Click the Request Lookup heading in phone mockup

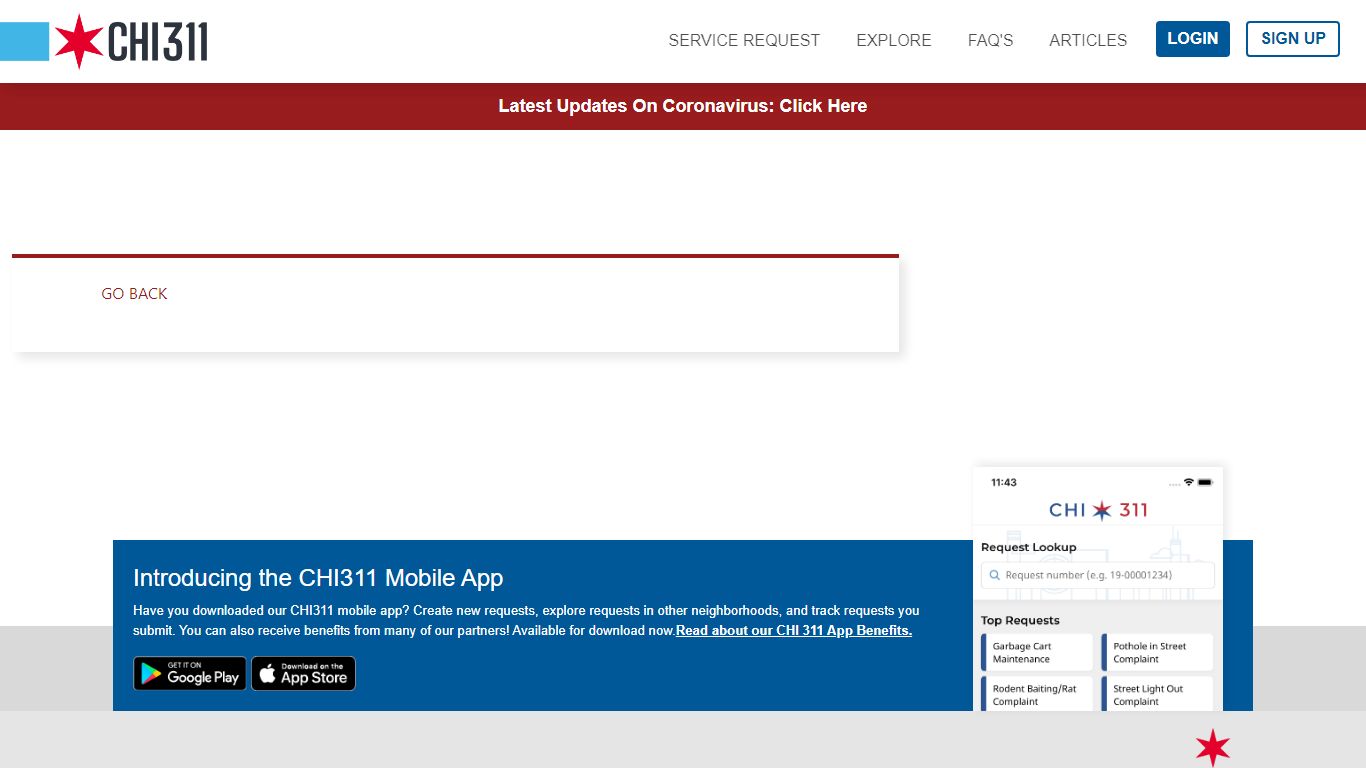(1029, 547)
